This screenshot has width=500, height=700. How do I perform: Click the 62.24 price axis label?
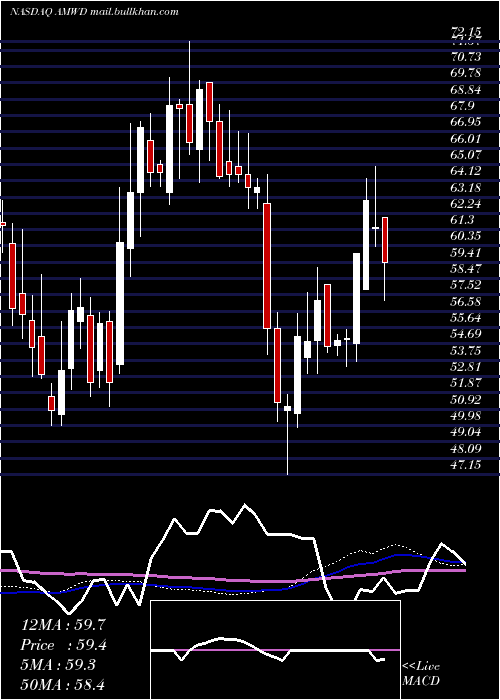466,204
